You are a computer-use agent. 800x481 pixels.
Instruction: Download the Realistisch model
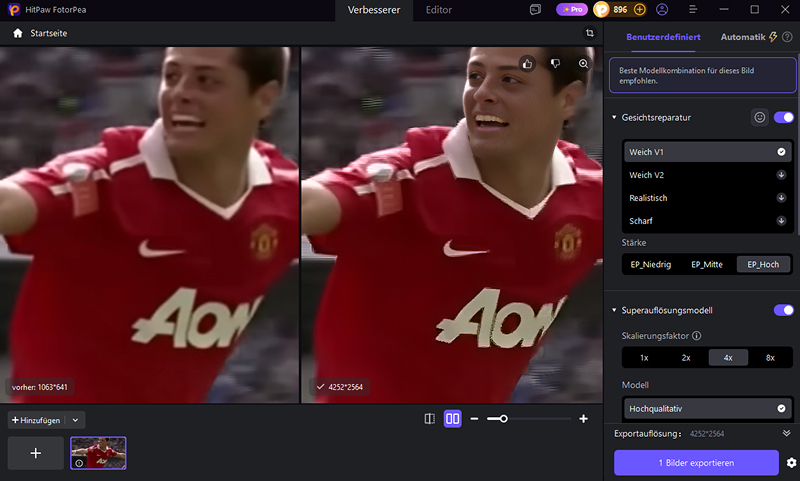(x=781, y=198)
